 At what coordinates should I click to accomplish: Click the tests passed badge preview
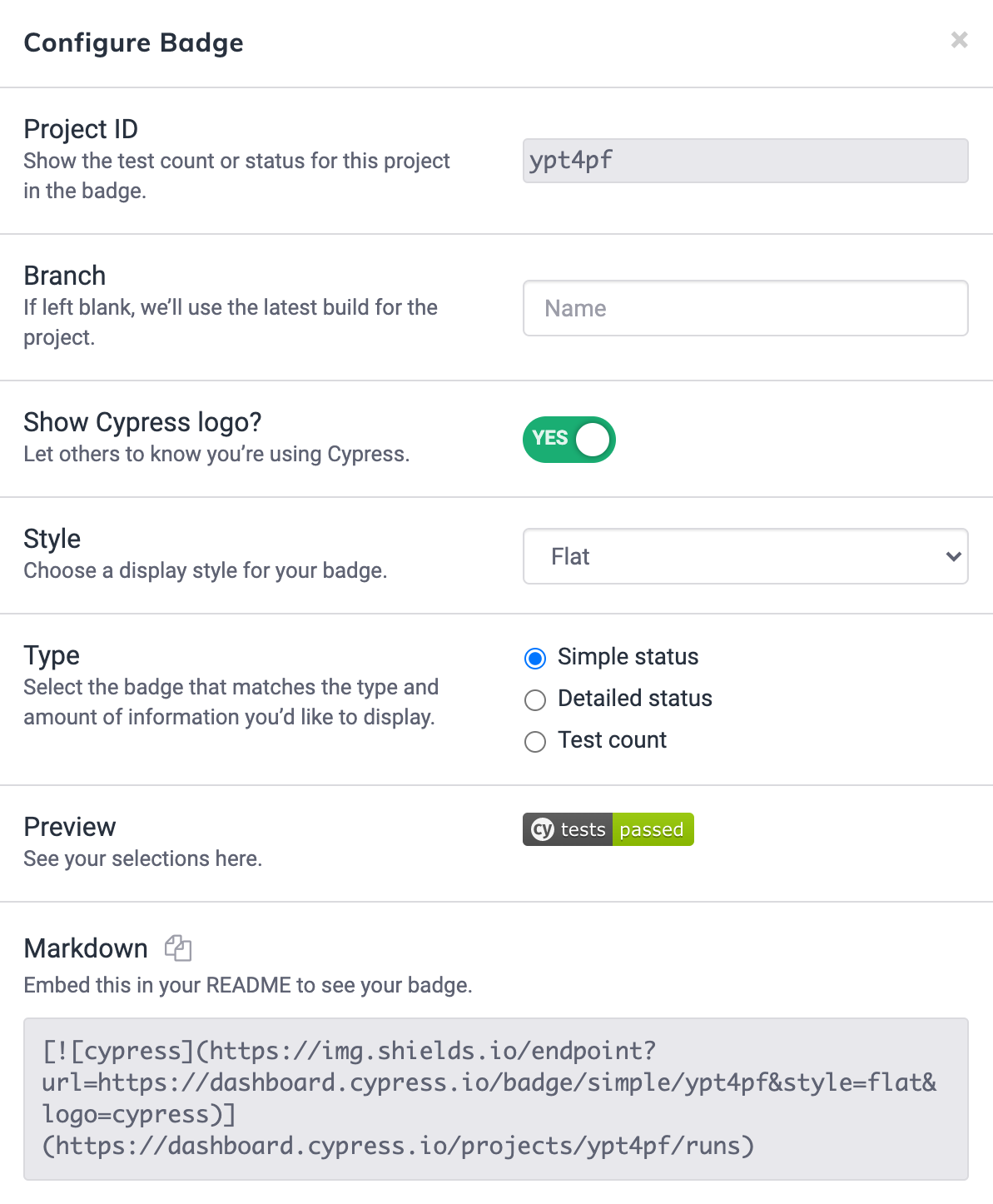click(608, 829)
